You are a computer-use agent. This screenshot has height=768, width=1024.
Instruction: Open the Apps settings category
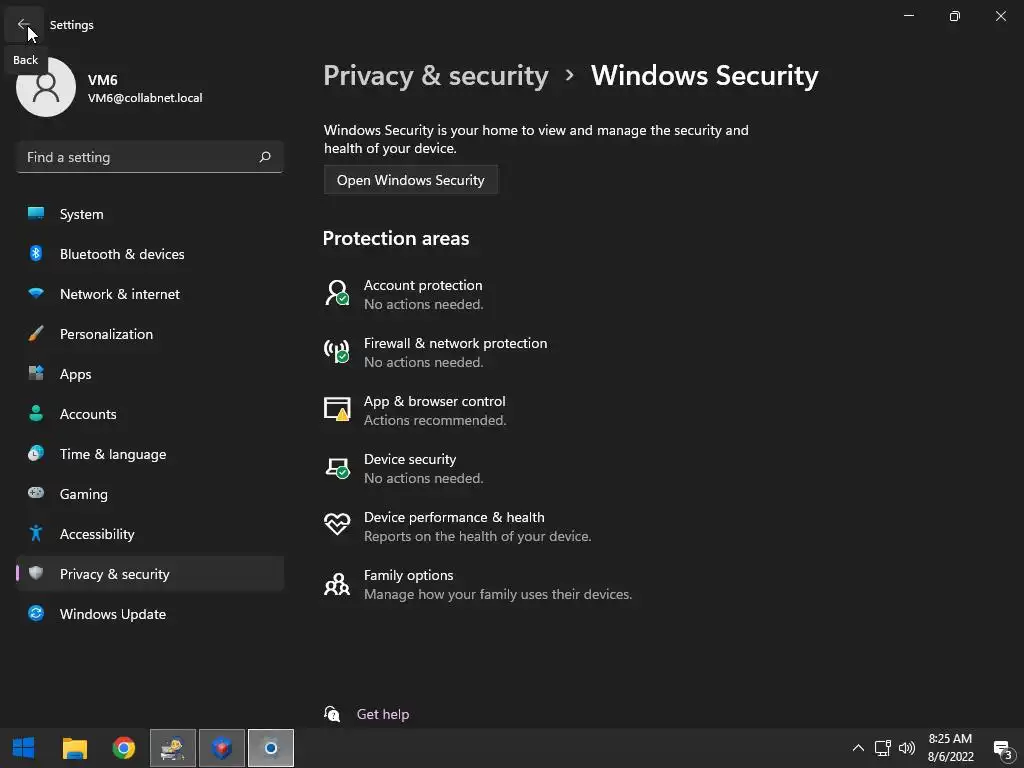(150, 374)
